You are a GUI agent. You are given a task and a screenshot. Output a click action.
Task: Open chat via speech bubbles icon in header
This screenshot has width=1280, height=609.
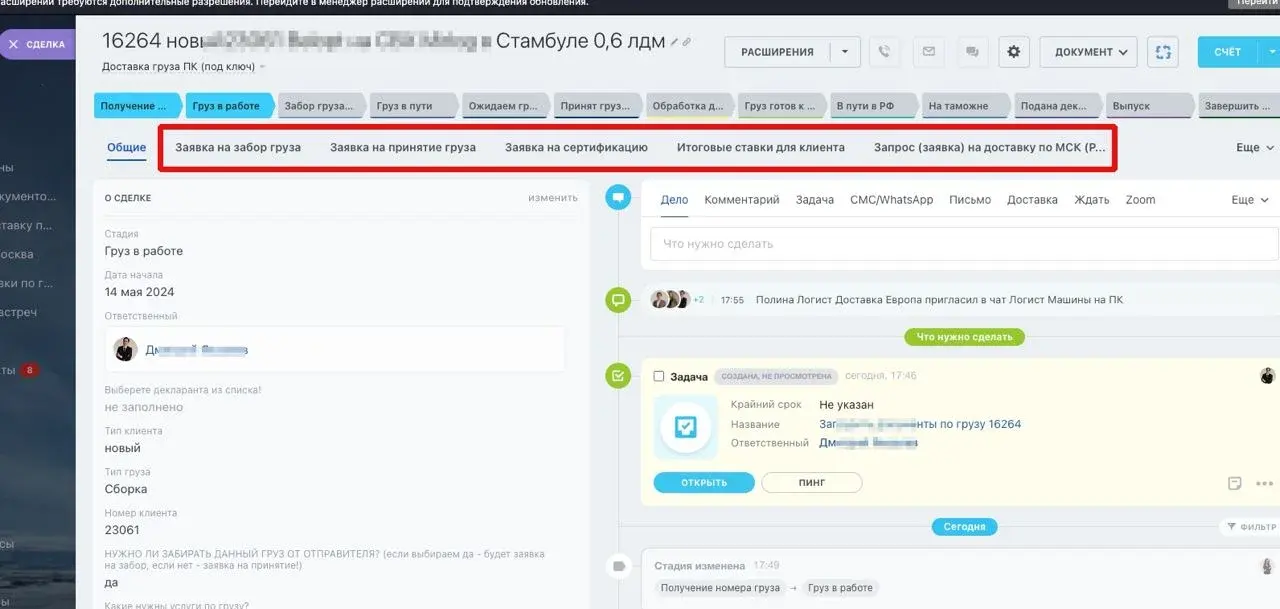point(971,52)
